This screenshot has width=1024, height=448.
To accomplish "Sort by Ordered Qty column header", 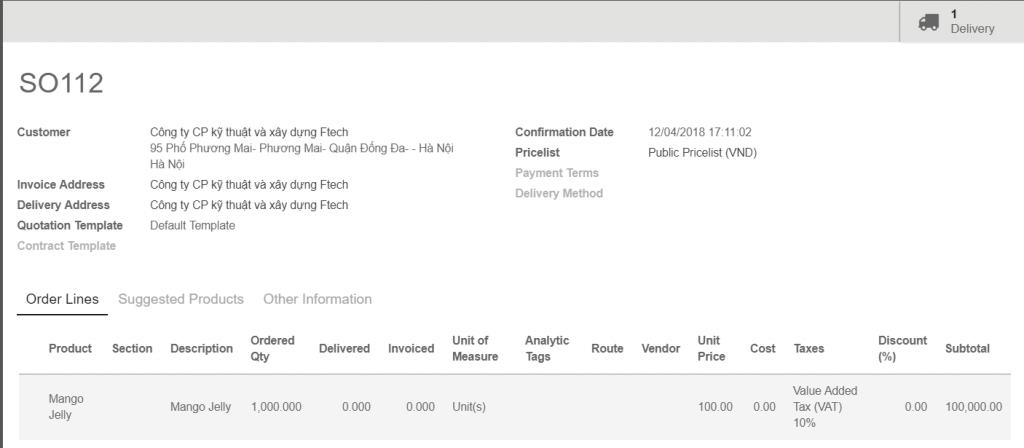I will pos(272,349).
